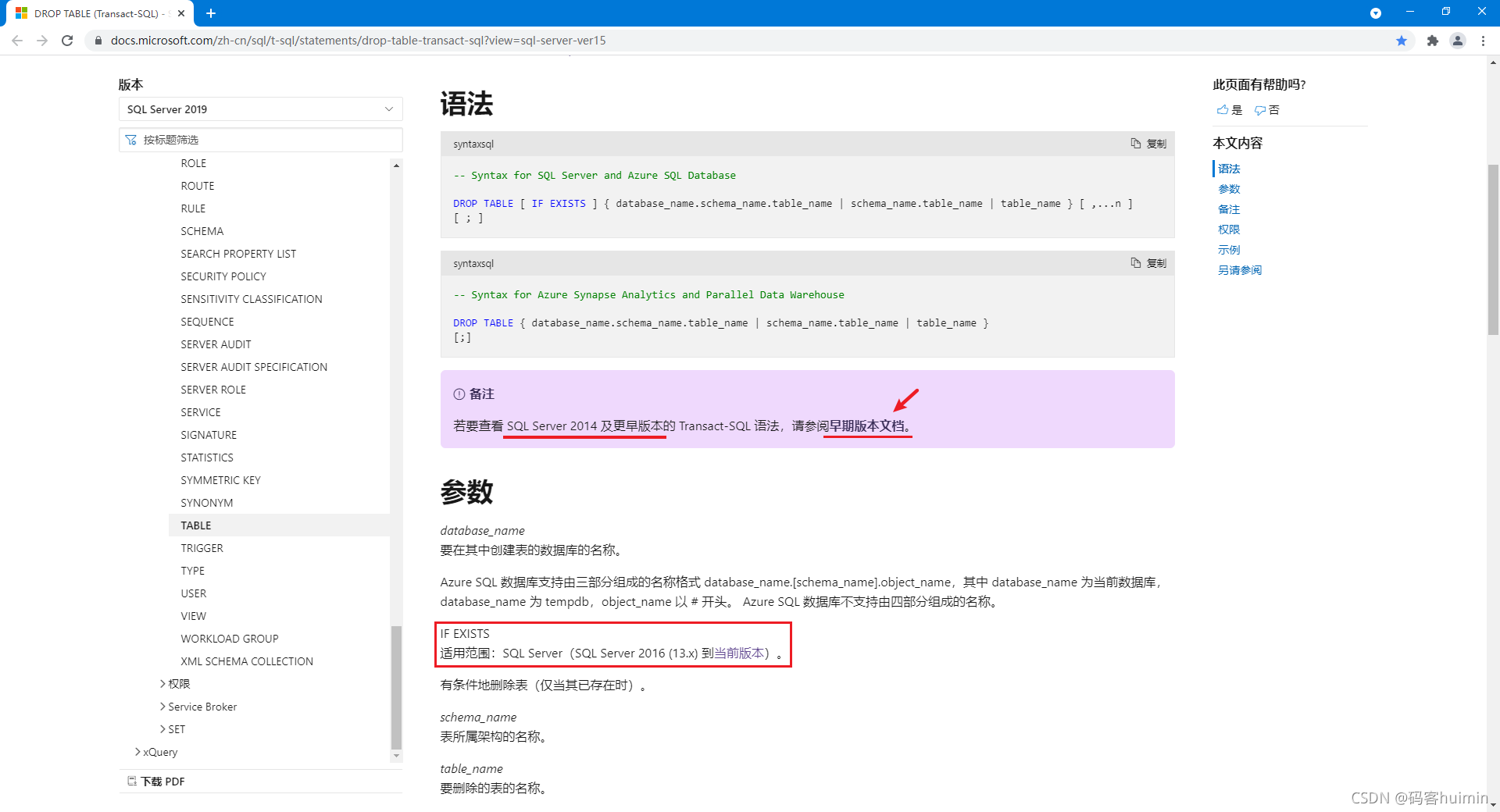The image size is (1500, 812).
Task: Open the downloads icon near window controls
Action: 1376,13
